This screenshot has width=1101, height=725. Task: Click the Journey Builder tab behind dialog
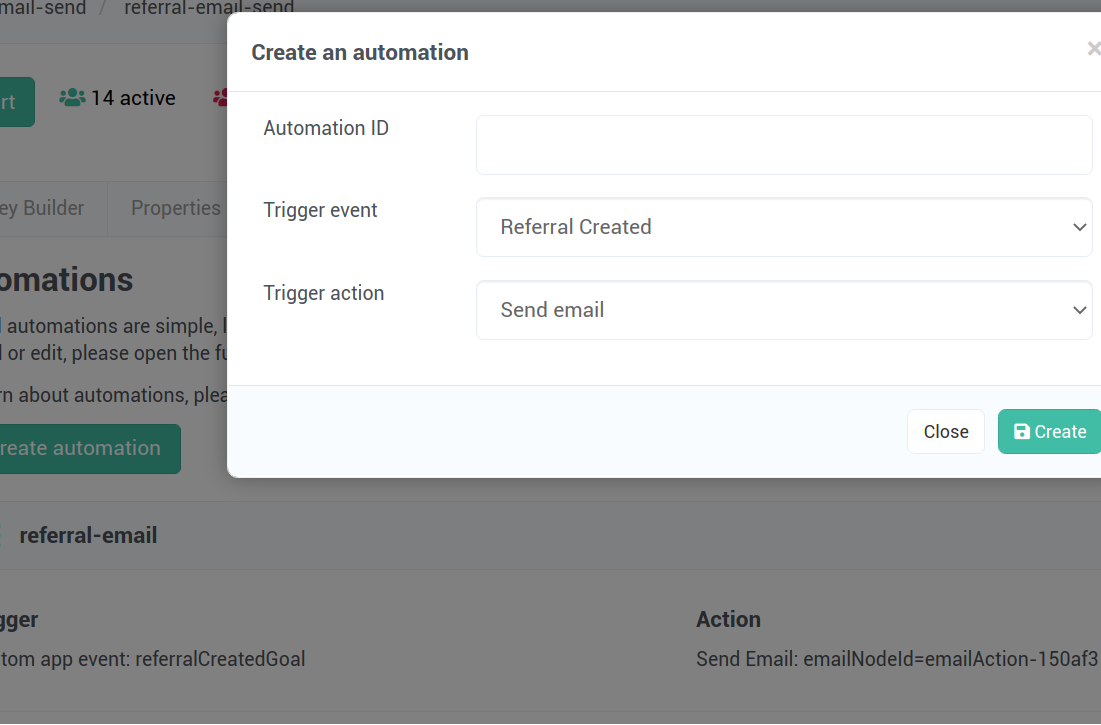(x=42, y=208)
